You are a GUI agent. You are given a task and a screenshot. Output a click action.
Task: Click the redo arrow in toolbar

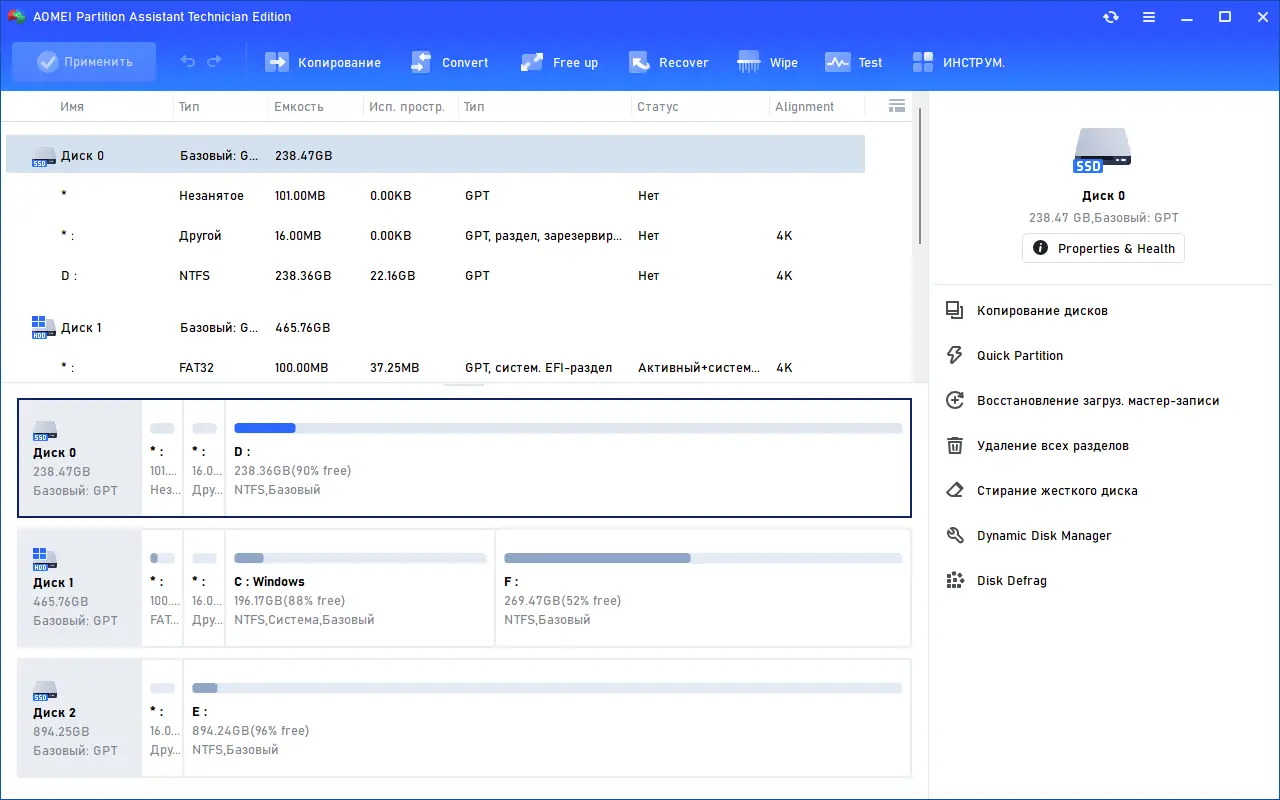[x=214, y=62]
